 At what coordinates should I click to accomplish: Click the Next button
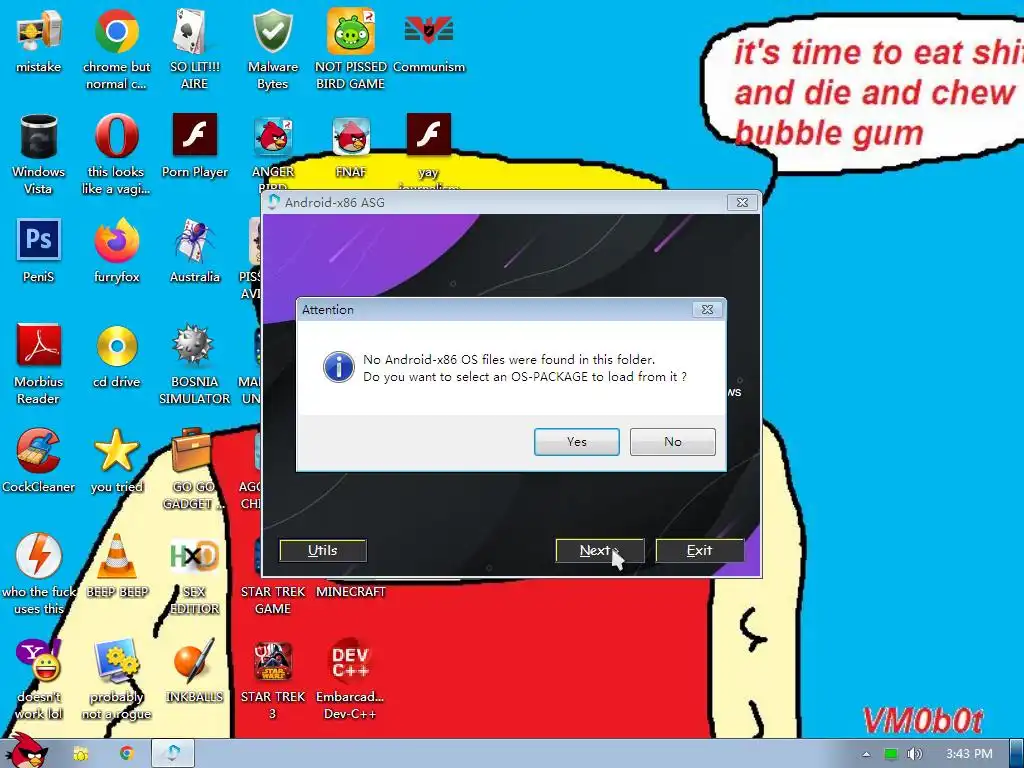coord(600,551)
